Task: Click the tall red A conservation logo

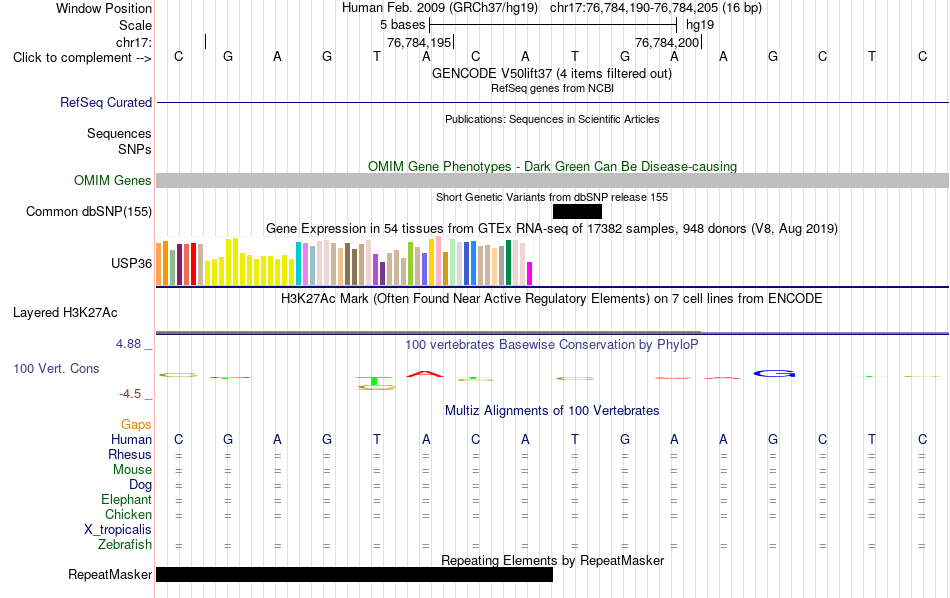Action: click(425, 374)
